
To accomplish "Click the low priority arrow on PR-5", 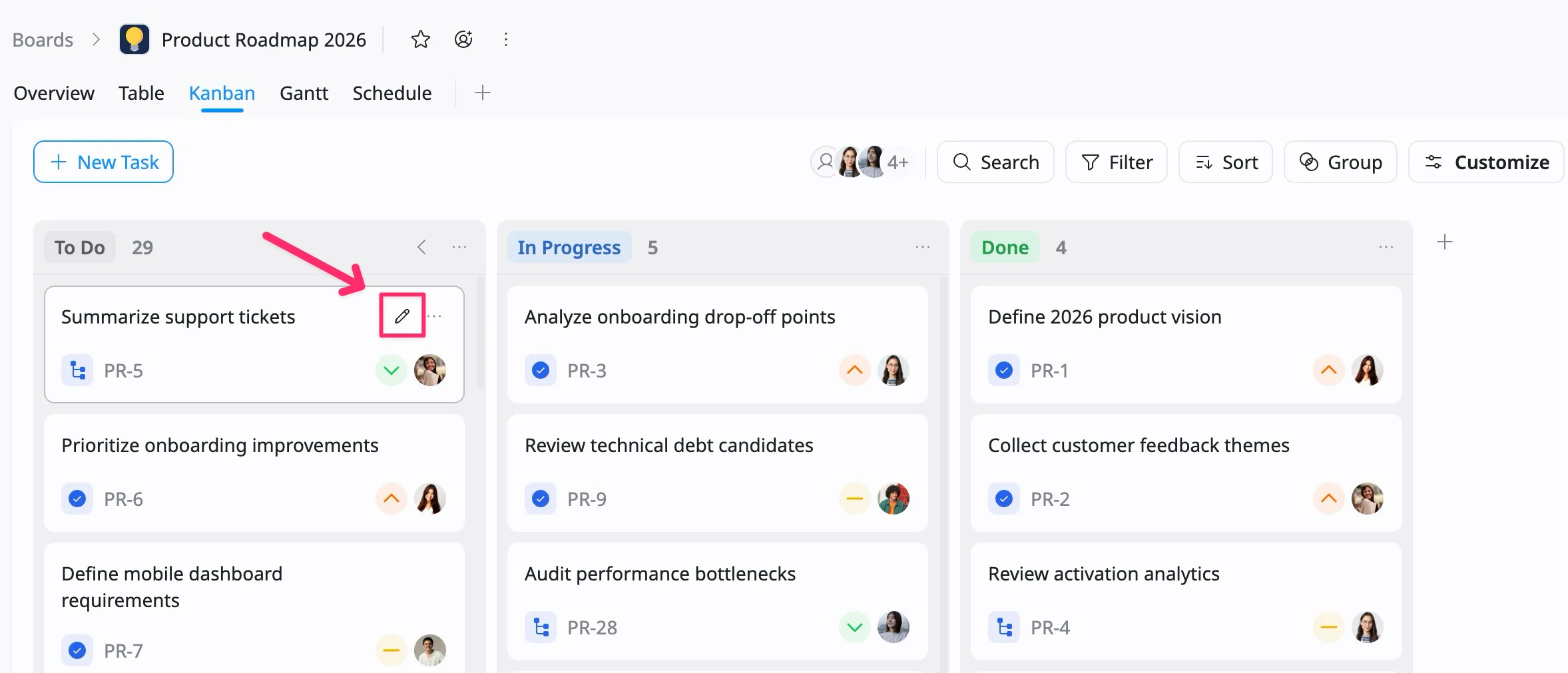I will (392, 370).
